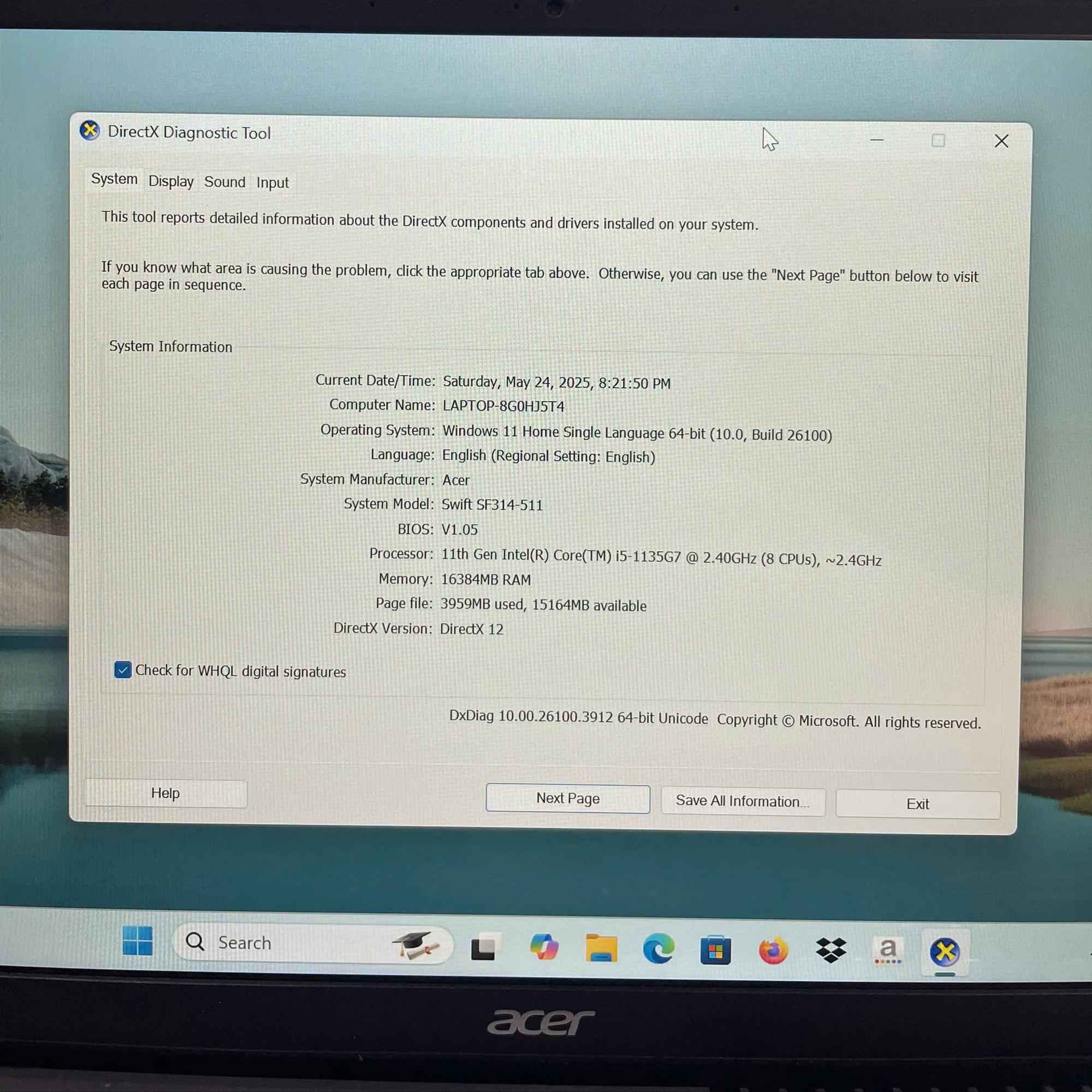
Task: Open Dropbox from the taskbar
Action: (x=831, y=951)
